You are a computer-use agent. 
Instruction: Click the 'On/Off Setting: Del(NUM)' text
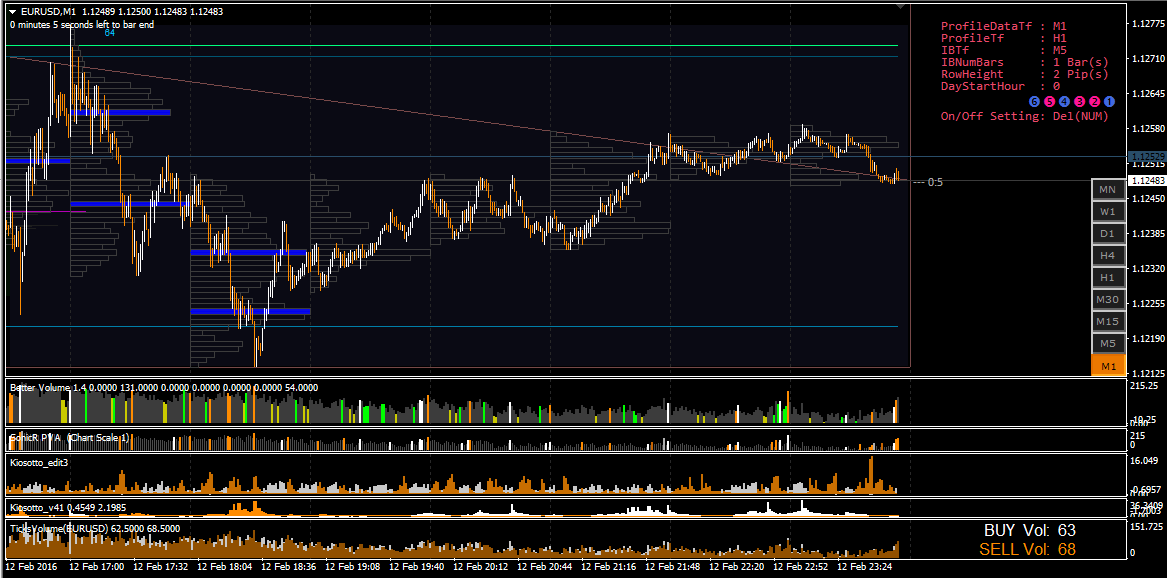(1025, 116)
